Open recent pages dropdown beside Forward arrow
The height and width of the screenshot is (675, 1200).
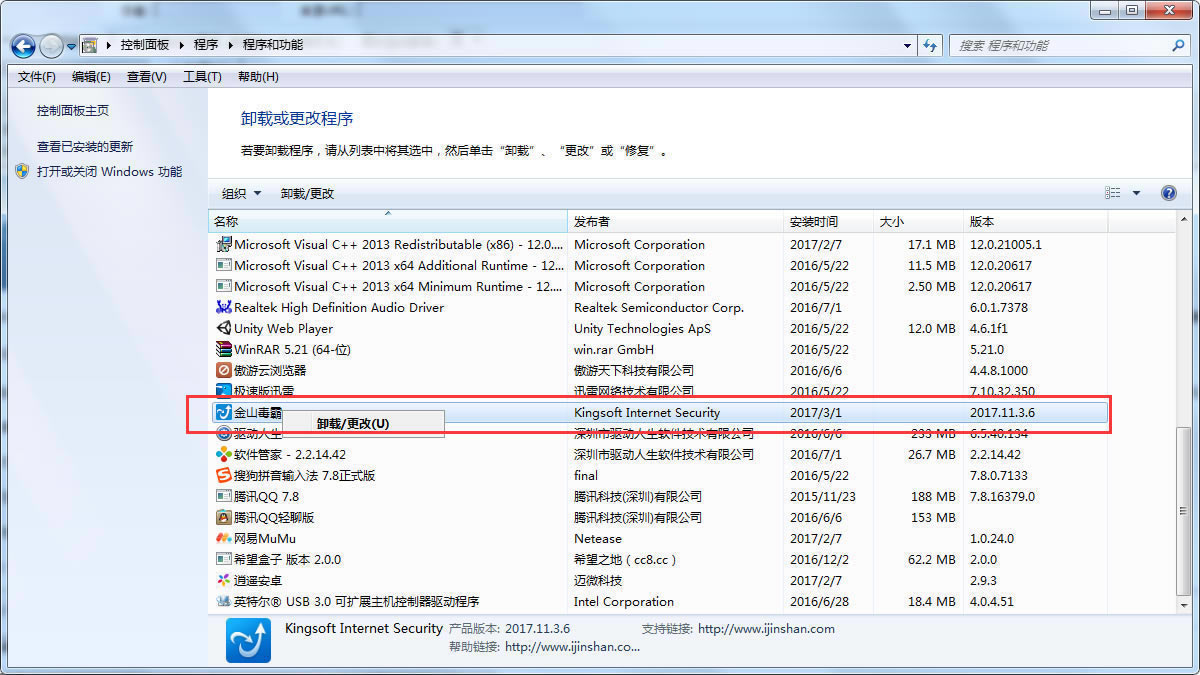[x=71, y=46]
